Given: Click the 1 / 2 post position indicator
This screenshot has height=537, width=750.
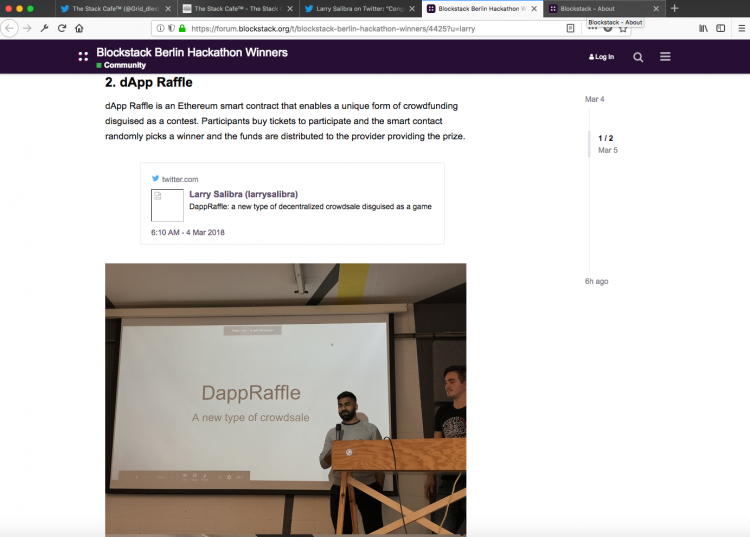Looking at the screenshot, I should tap(606, 138).
